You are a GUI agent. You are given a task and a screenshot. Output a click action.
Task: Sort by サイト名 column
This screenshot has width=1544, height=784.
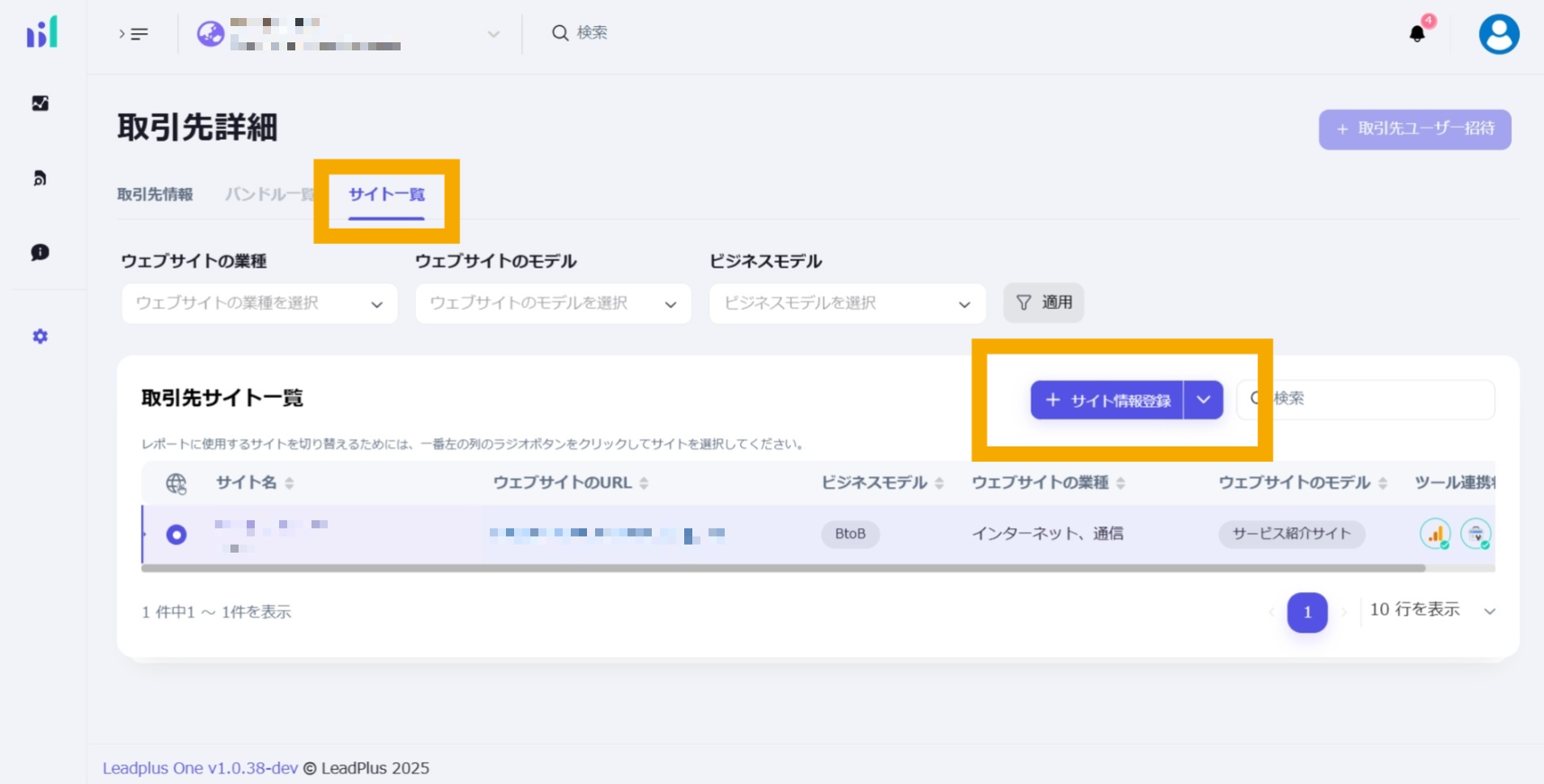(x=289, y=483)
